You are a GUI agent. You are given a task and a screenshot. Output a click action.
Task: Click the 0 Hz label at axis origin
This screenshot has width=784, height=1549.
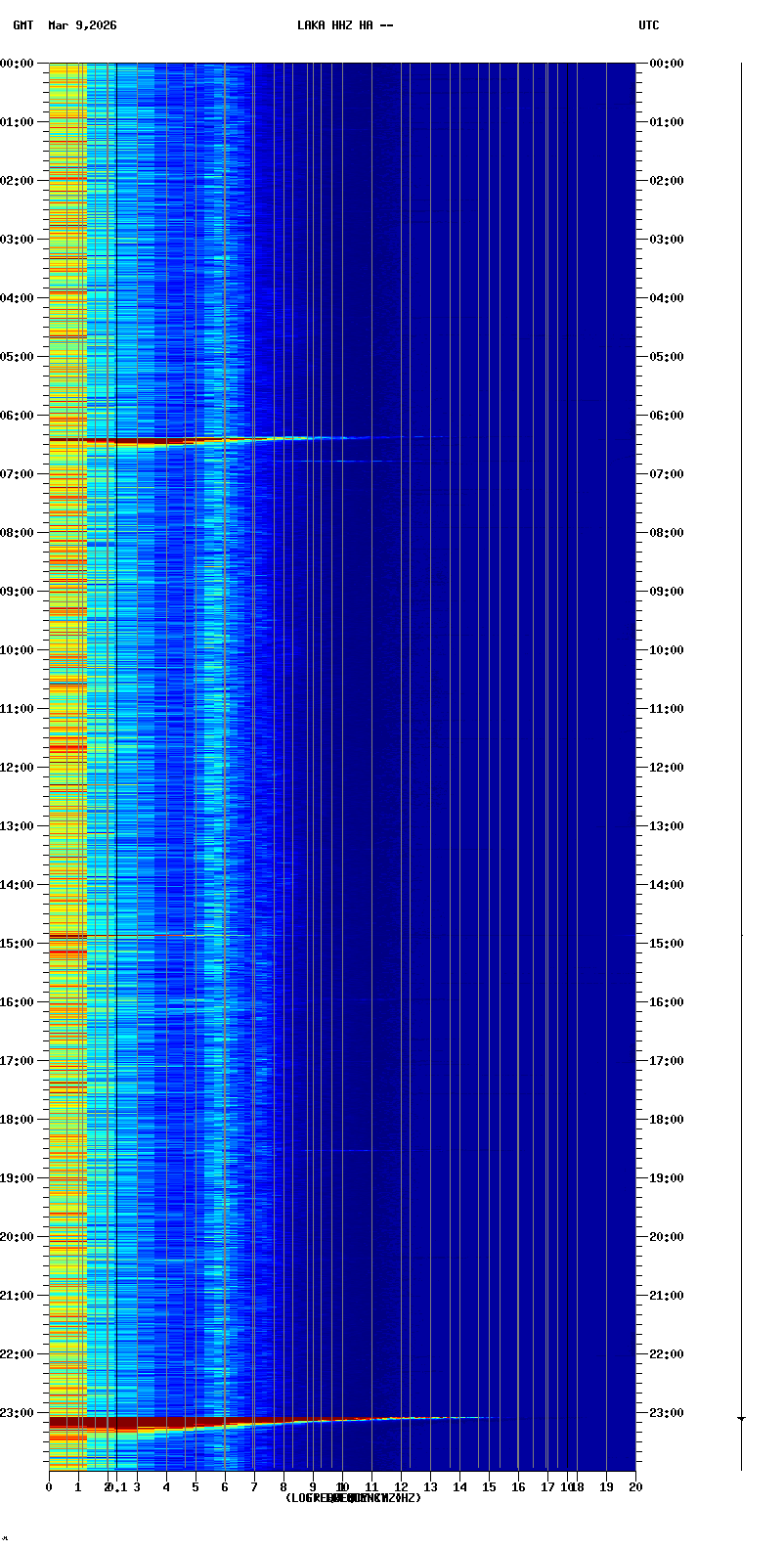click(49, 1487)
